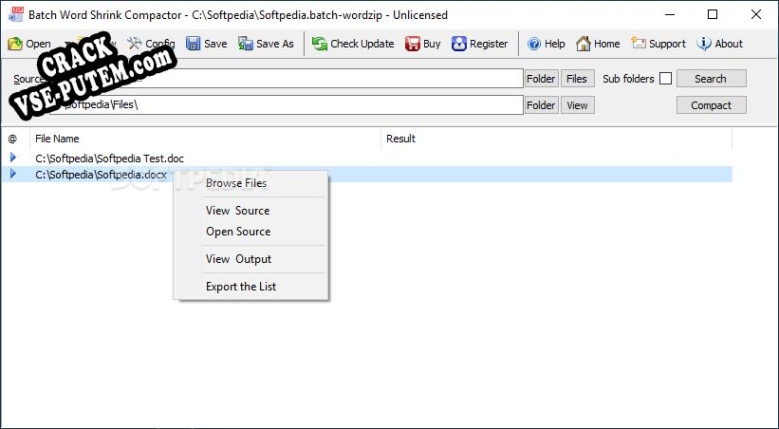Click the Support mail icon
Screen dimensions: 779x429
tap(638, 43)
